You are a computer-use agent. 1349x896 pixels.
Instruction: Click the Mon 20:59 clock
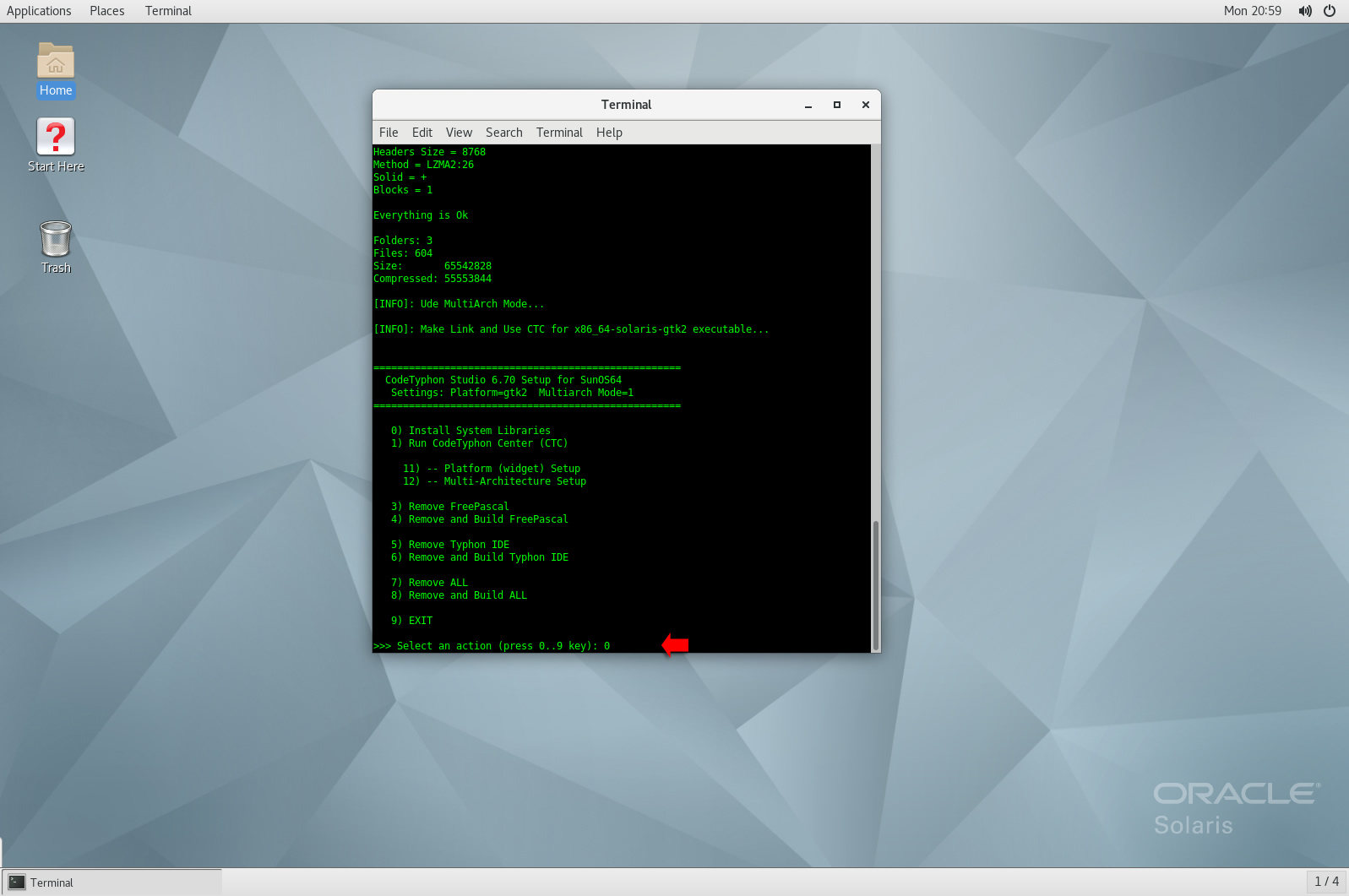pyautogui.click(x=1252, y=11)
